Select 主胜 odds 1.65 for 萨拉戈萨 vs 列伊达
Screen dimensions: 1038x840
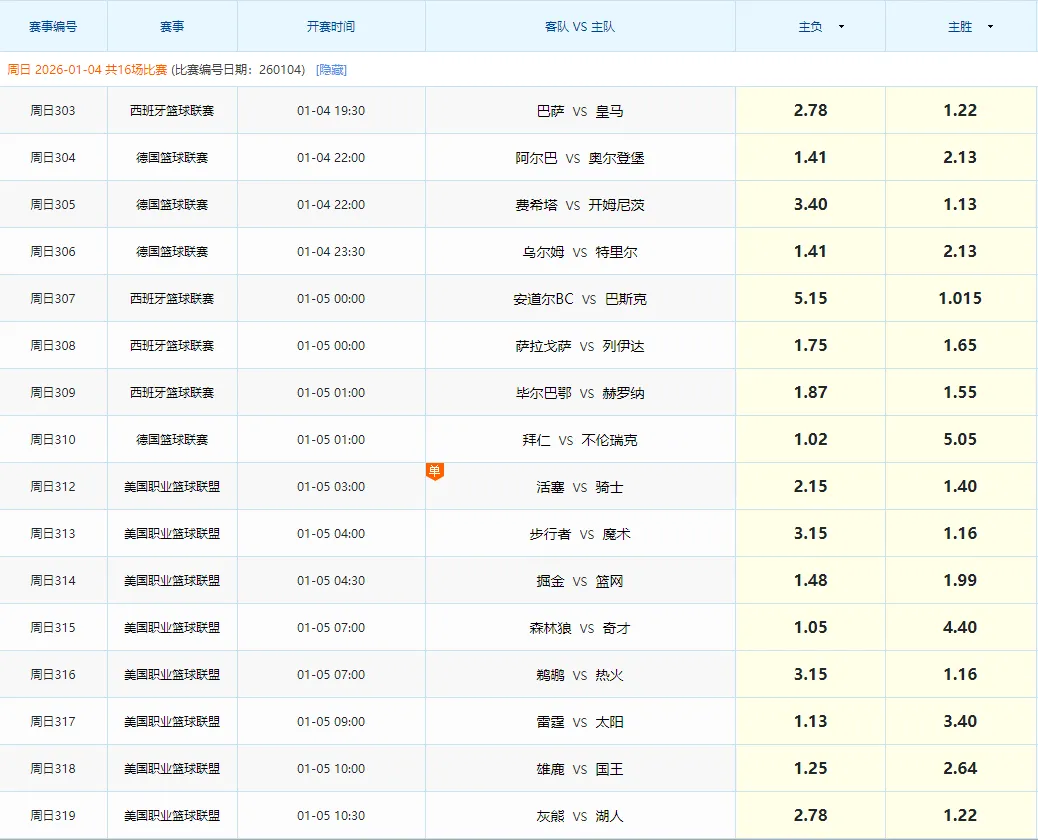[x=960, y=346]
